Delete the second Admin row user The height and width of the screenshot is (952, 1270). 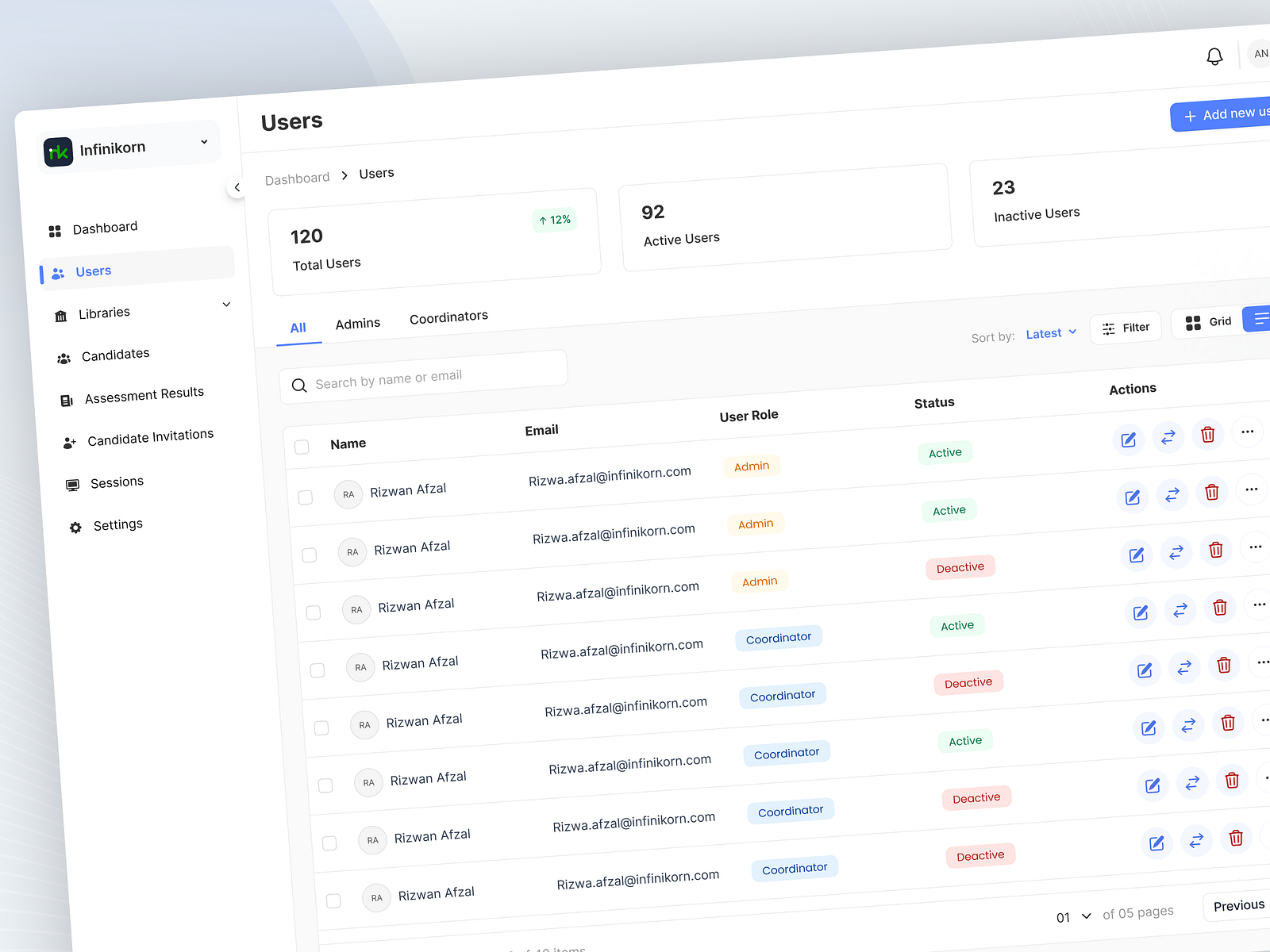click(x=1211, y=492)
